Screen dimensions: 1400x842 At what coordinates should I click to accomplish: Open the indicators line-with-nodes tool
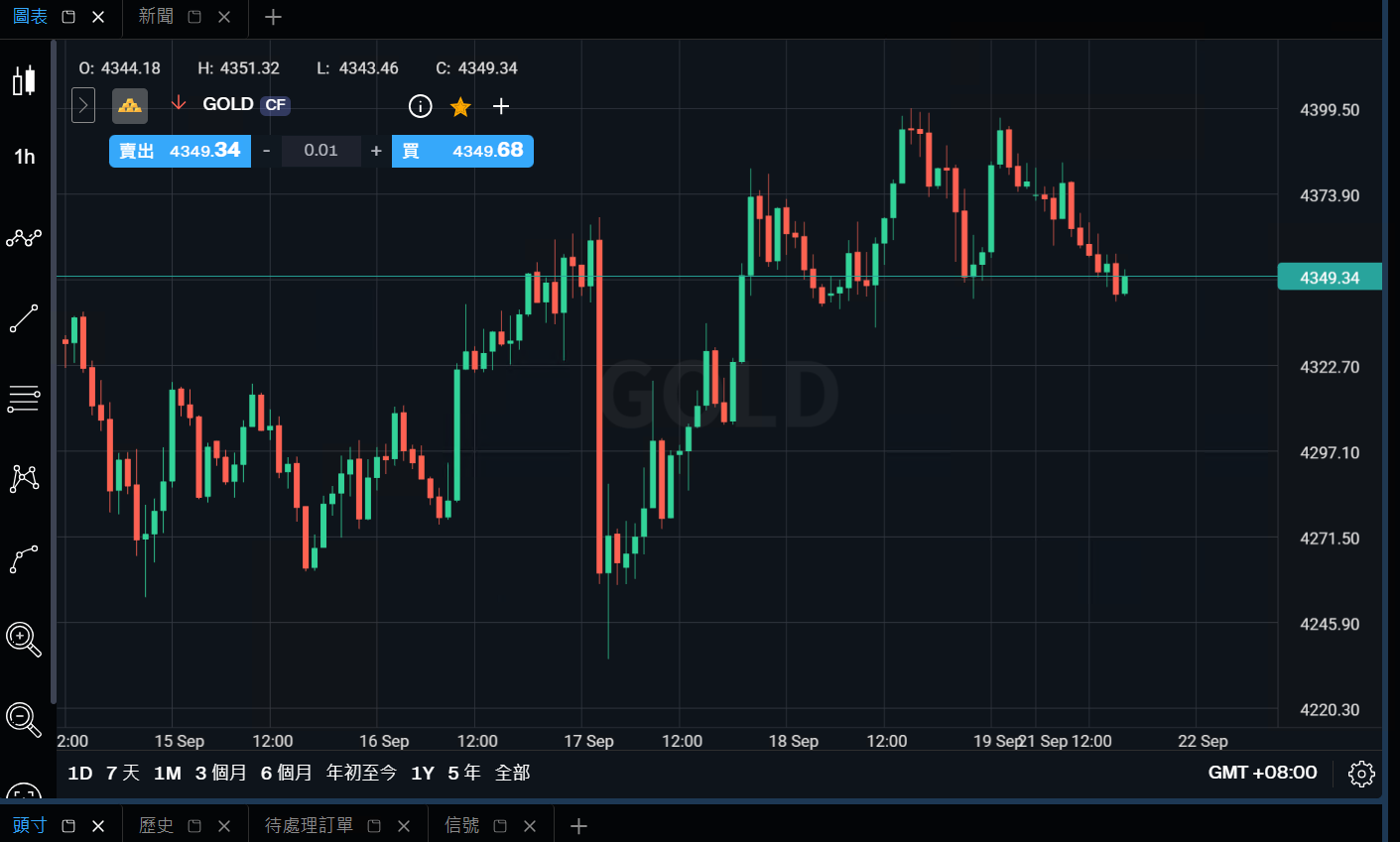[24, 238]
